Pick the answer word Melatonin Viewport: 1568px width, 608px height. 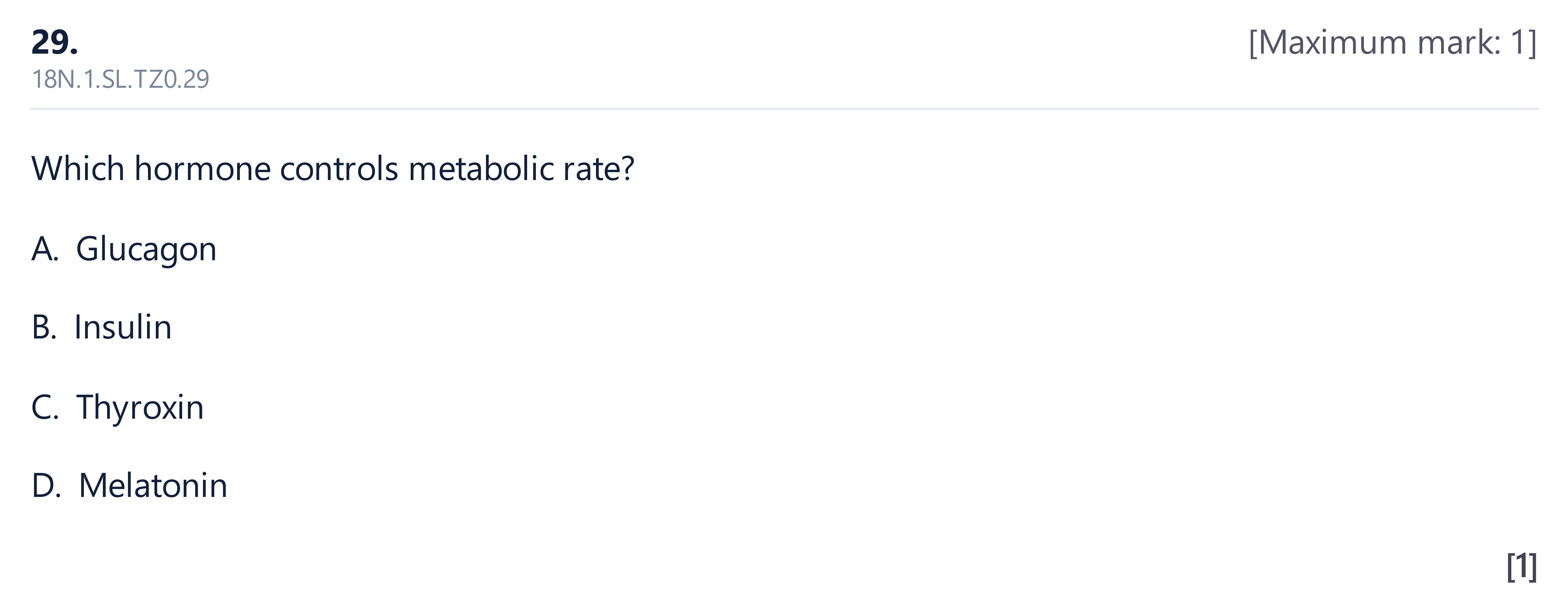tap(153, 486)
